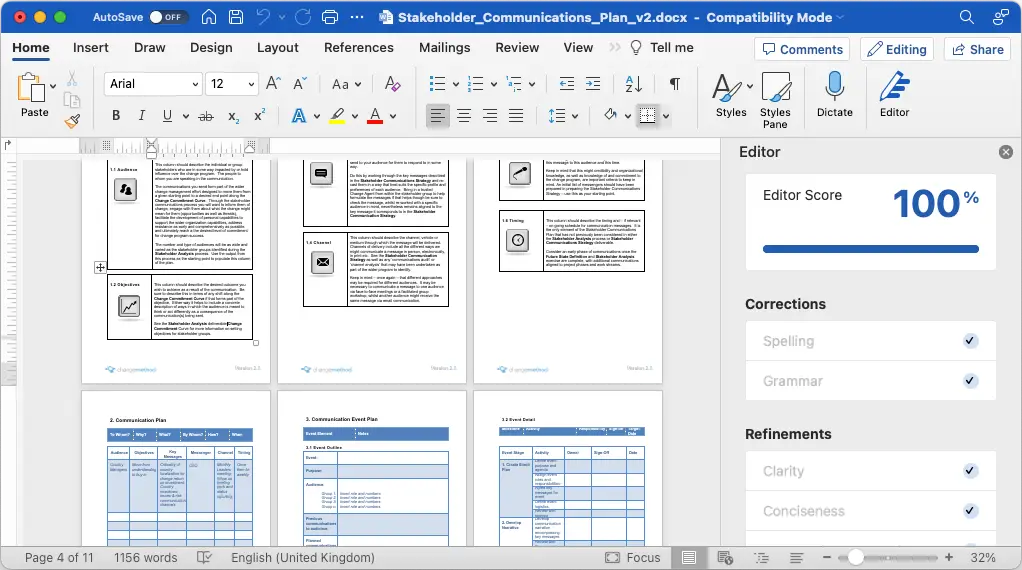This screenshot has height=570, width=1022.
Task: Open line spacing dropdown
Action: [563, 116]
